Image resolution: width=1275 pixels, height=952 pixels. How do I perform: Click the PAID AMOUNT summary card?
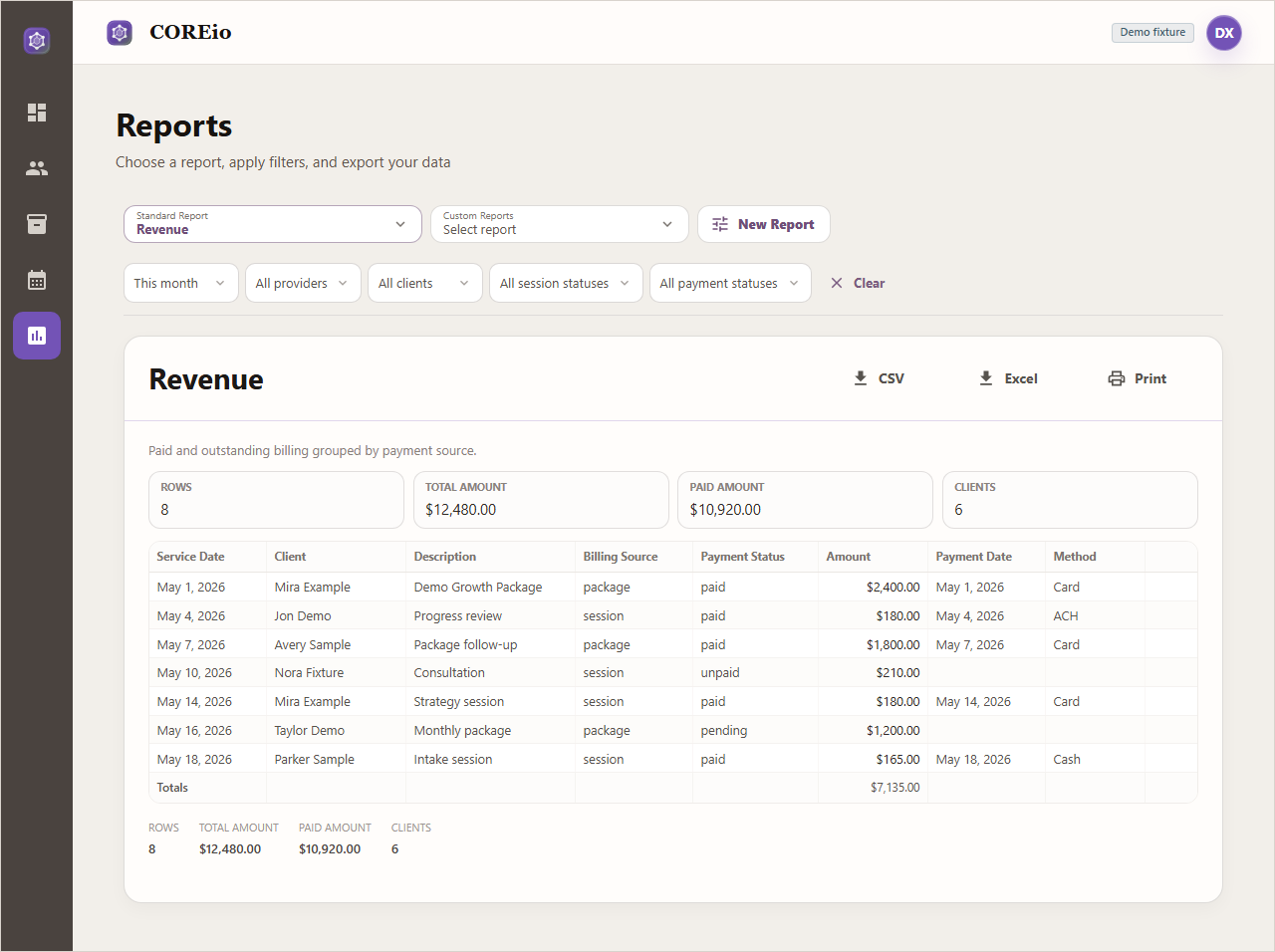point(805,500)
